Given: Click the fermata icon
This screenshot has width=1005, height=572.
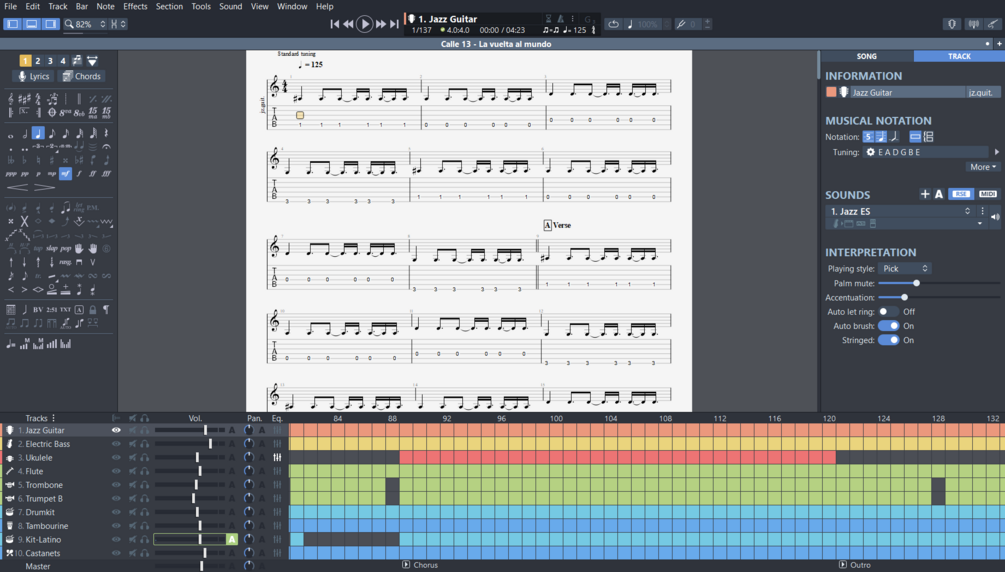Looking at the screenshot, I should 106,147.
